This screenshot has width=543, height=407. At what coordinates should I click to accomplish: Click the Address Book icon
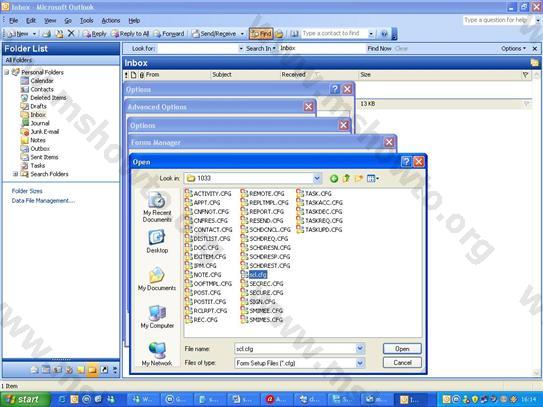tap(294, 34)
